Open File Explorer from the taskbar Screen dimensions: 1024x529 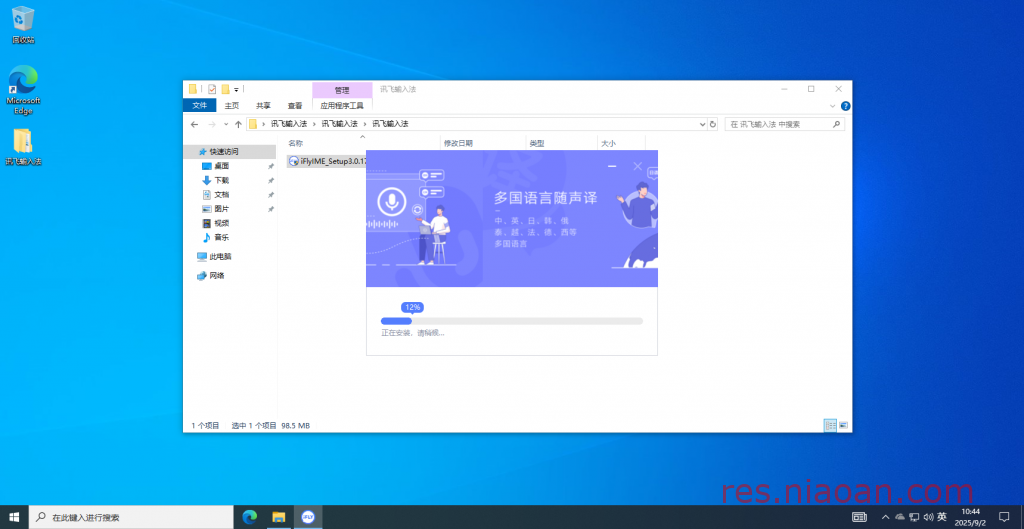tap(279, 517)
